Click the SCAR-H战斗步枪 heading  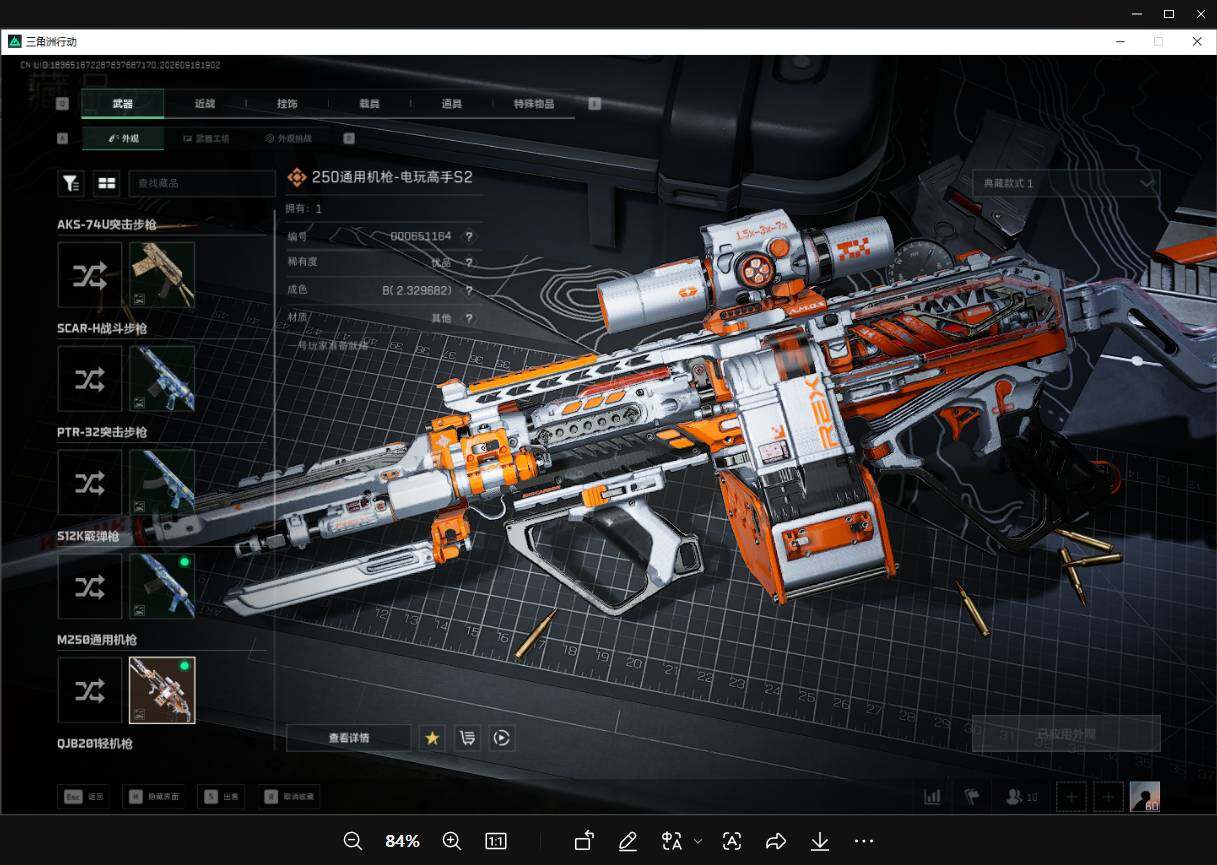pos(102,328)
